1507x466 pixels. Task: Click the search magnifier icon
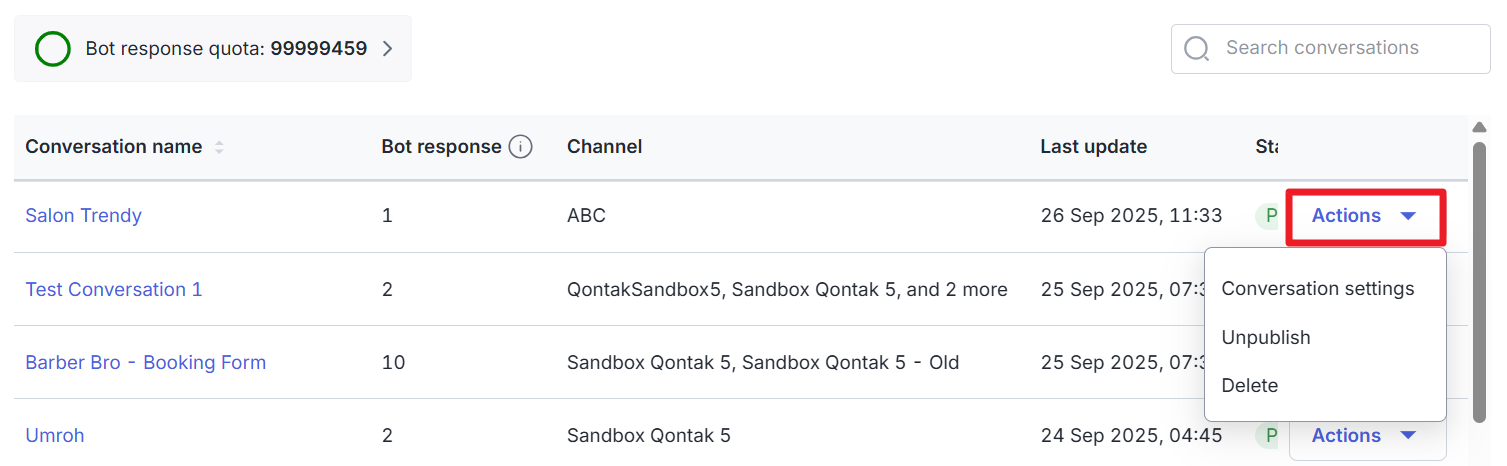pyautogui.click(x=1196, y=48)
